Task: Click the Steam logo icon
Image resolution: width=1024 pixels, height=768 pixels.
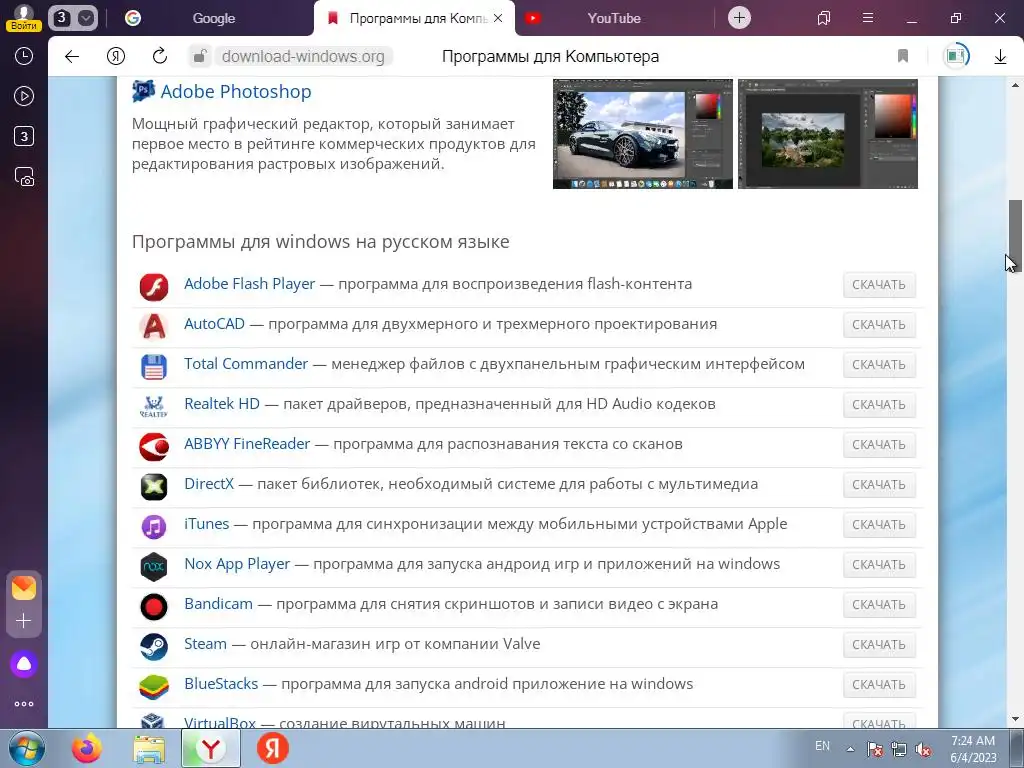Action: (x=154, y=647)
